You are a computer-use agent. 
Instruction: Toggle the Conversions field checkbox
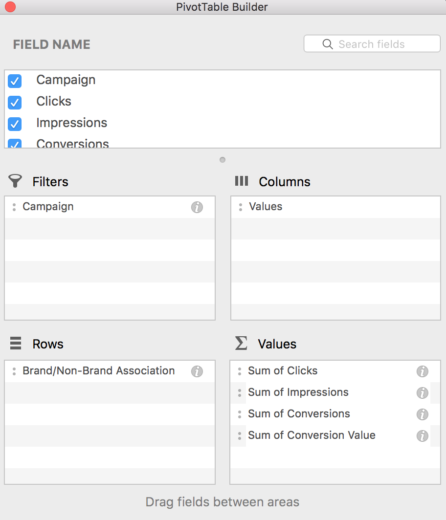pos(15,144)
